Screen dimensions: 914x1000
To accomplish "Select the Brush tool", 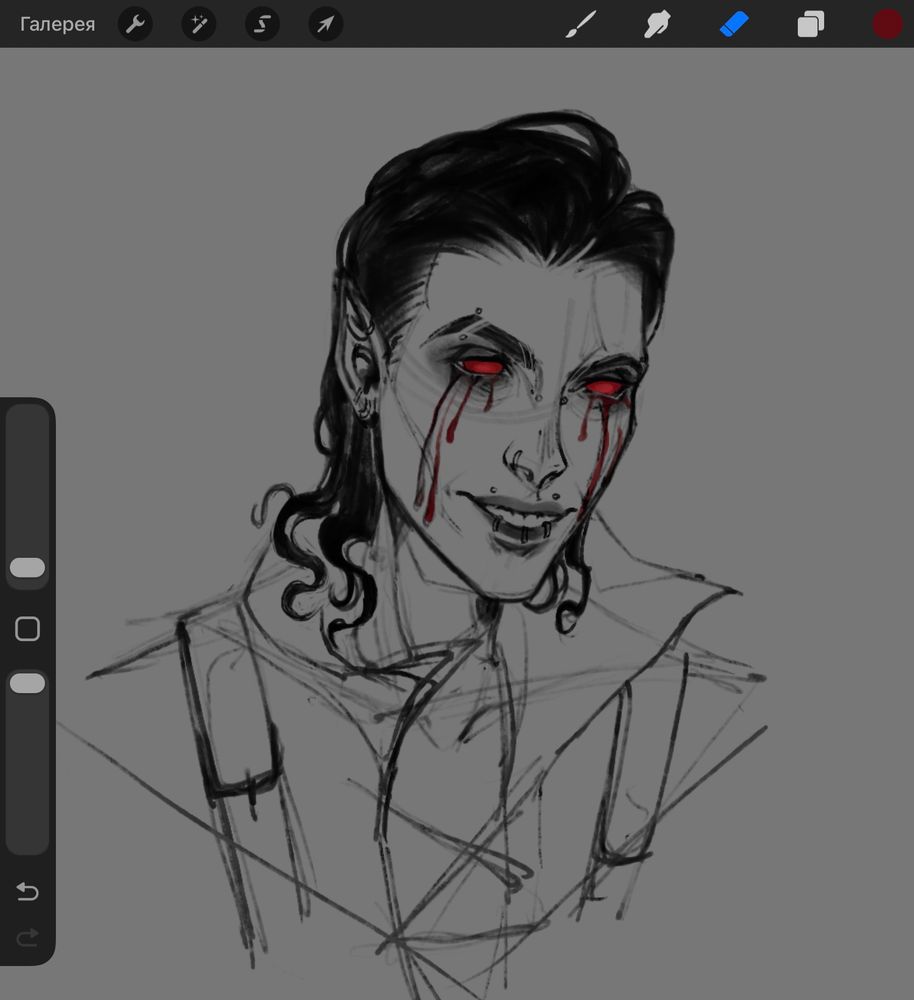I will (581, 24).
